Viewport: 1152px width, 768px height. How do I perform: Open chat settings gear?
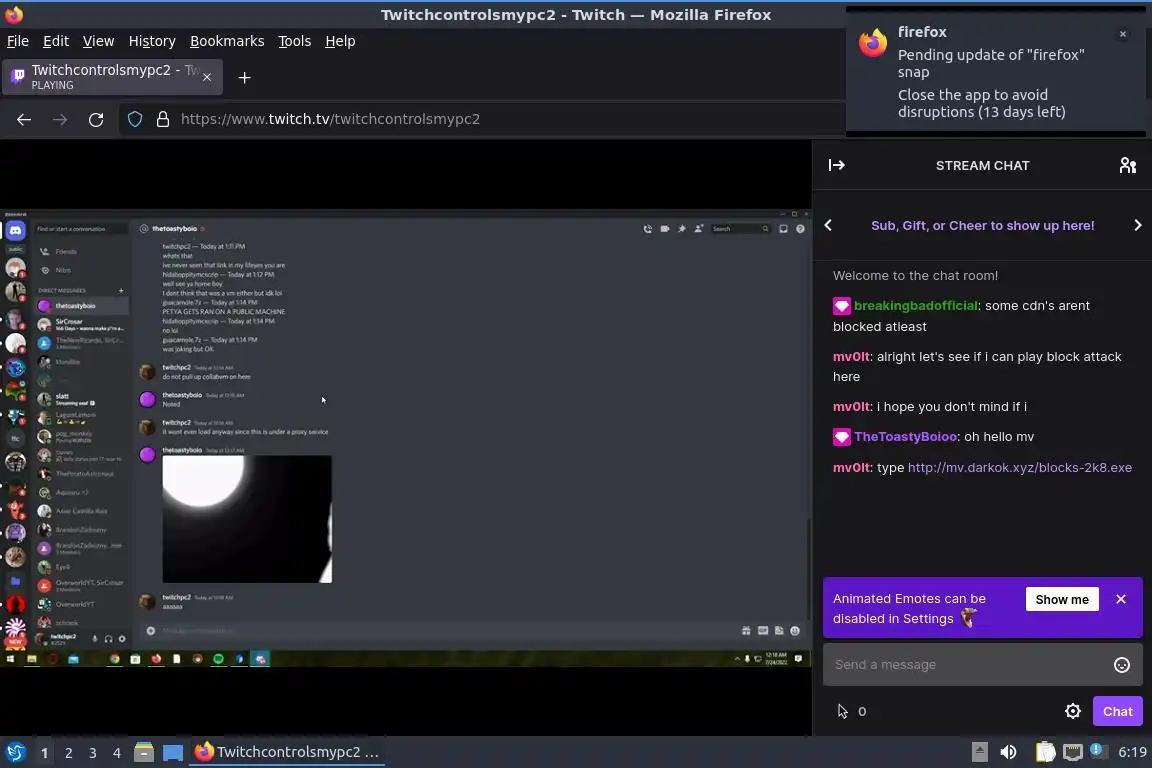pos(1073,711)
